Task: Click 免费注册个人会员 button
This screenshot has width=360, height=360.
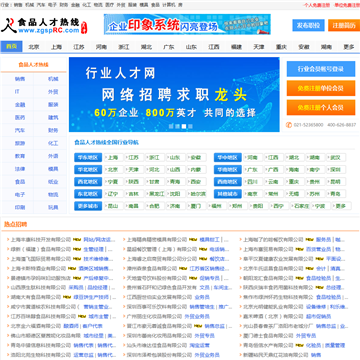Action: 321,108
